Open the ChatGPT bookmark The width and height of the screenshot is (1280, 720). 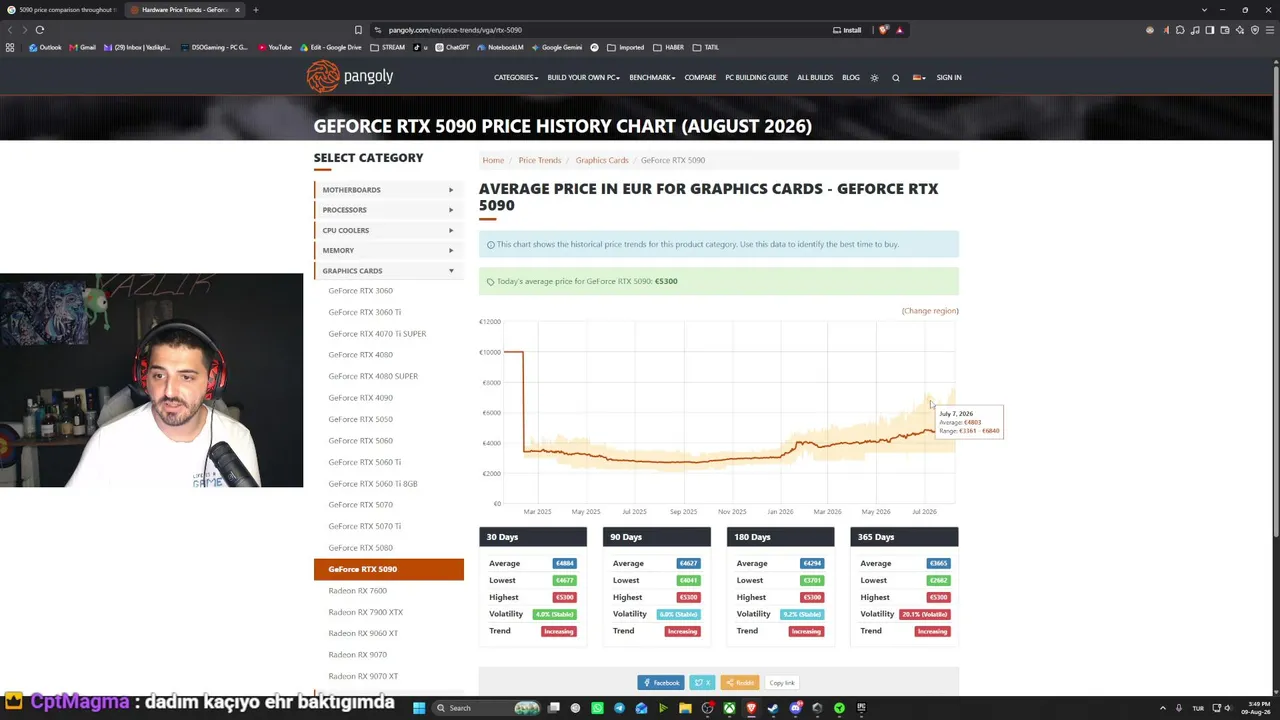[x=452, y=48]
